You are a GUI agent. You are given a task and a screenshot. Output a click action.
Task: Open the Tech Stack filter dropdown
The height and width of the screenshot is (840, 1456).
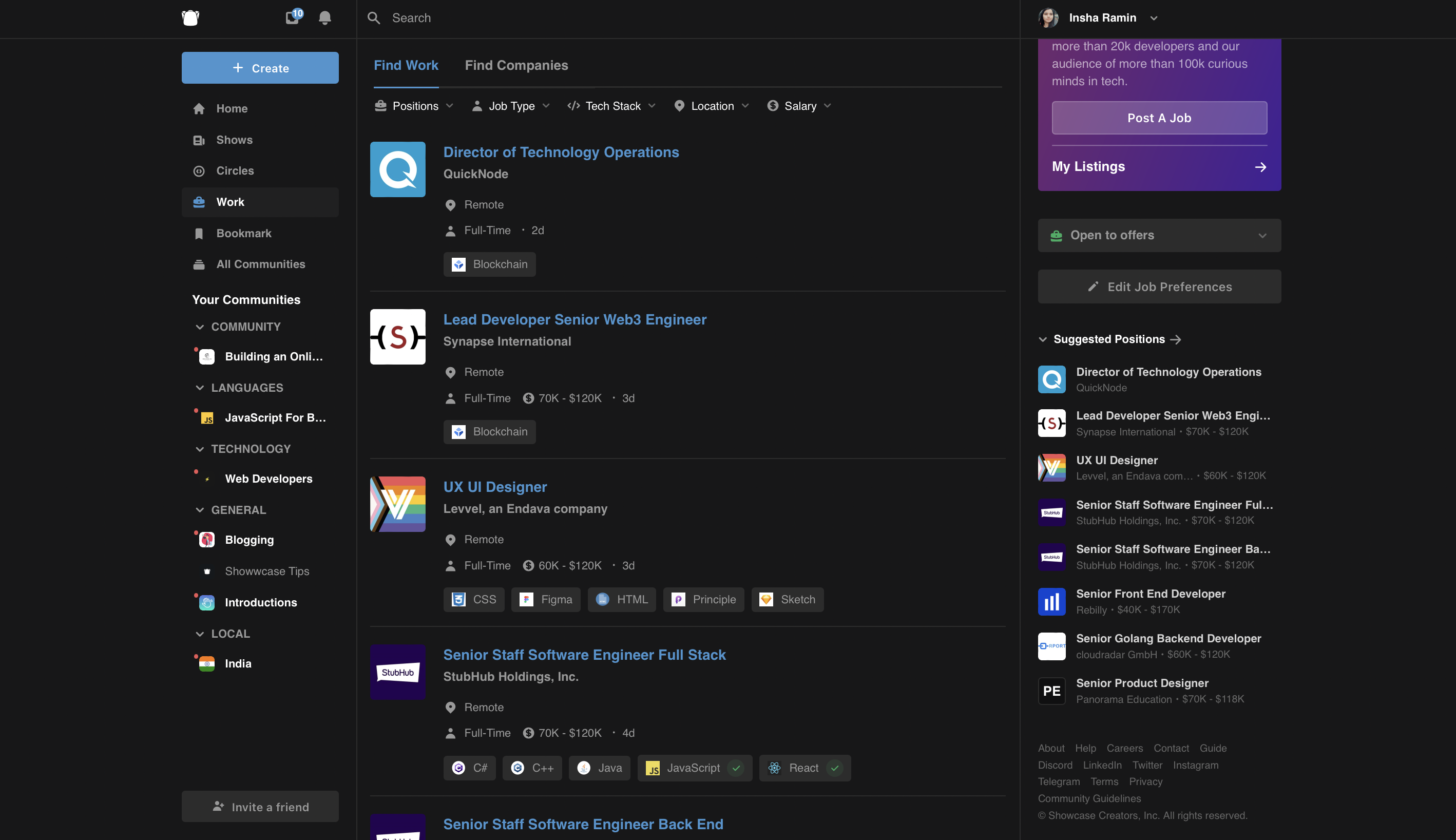coord(611,106)
